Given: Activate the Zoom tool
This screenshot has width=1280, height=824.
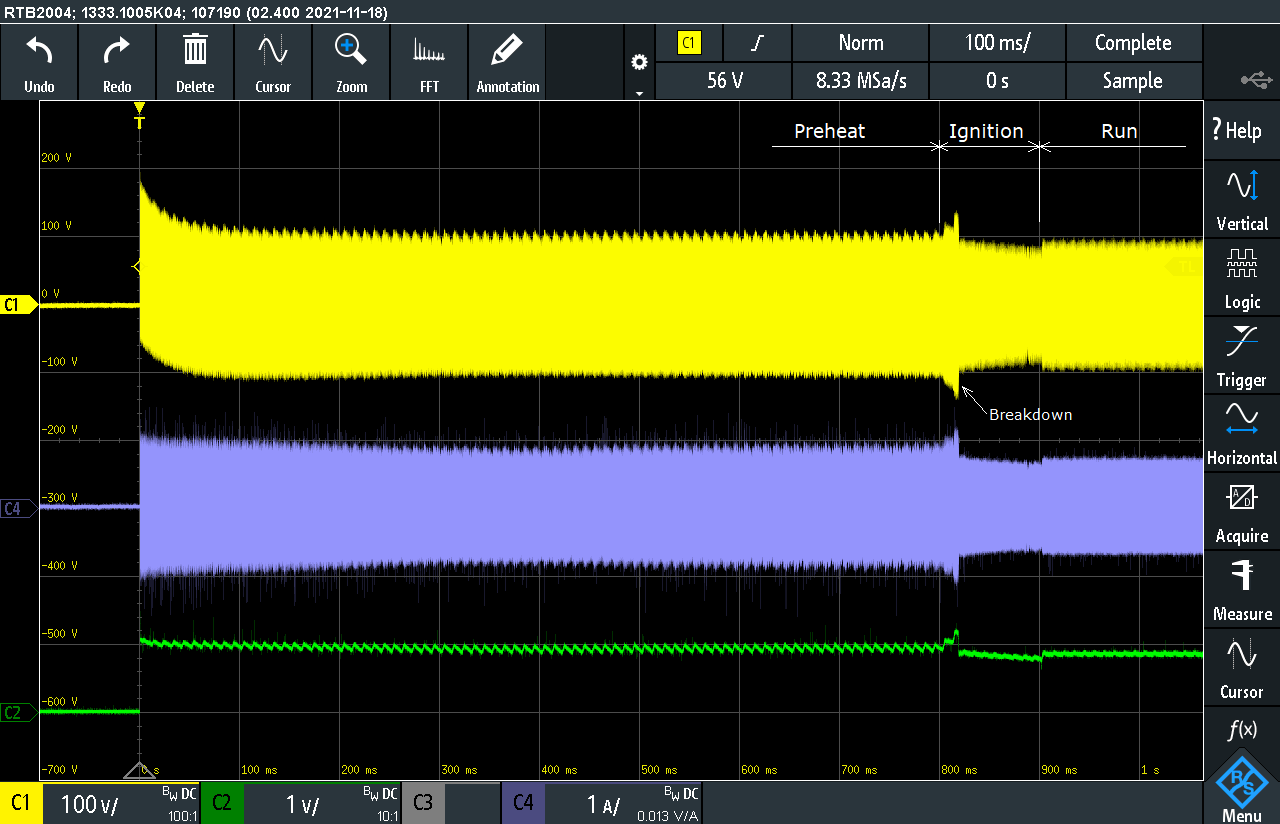Looking at the screenshot, I should (351, 62).
